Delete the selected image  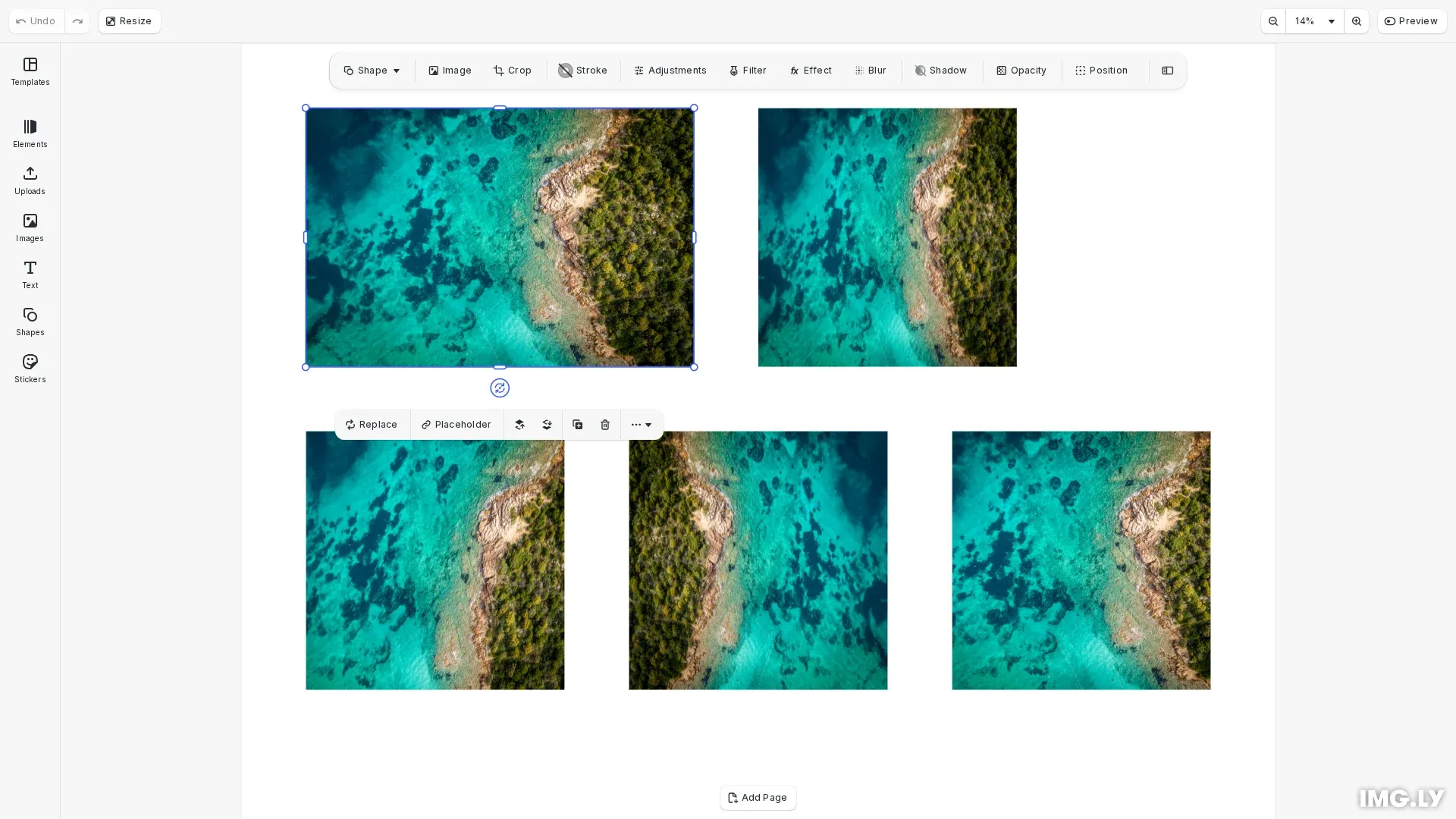click(604, 425)
